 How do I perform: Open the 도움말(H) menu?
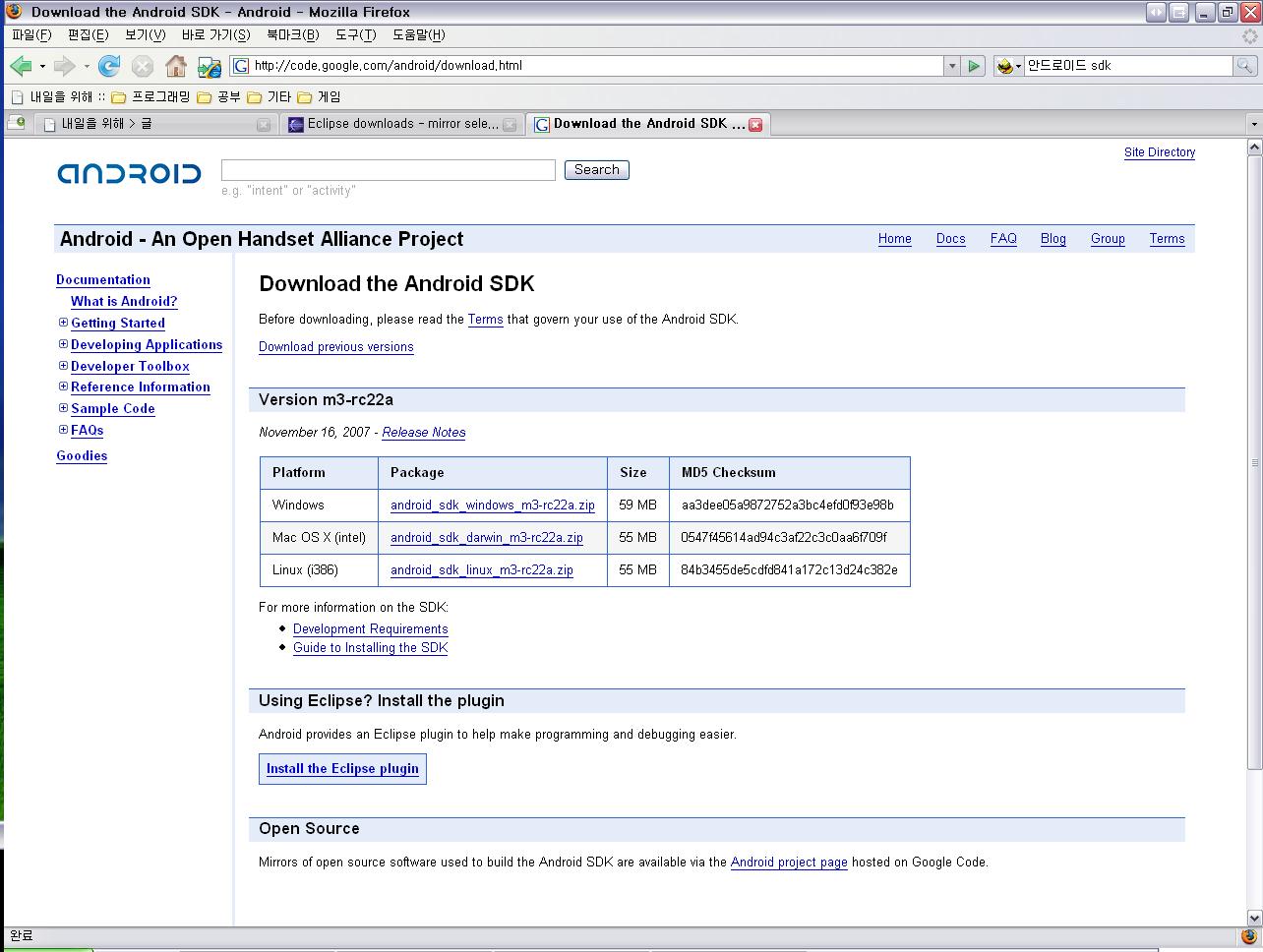pyautogui.click(x=418, y=35)
